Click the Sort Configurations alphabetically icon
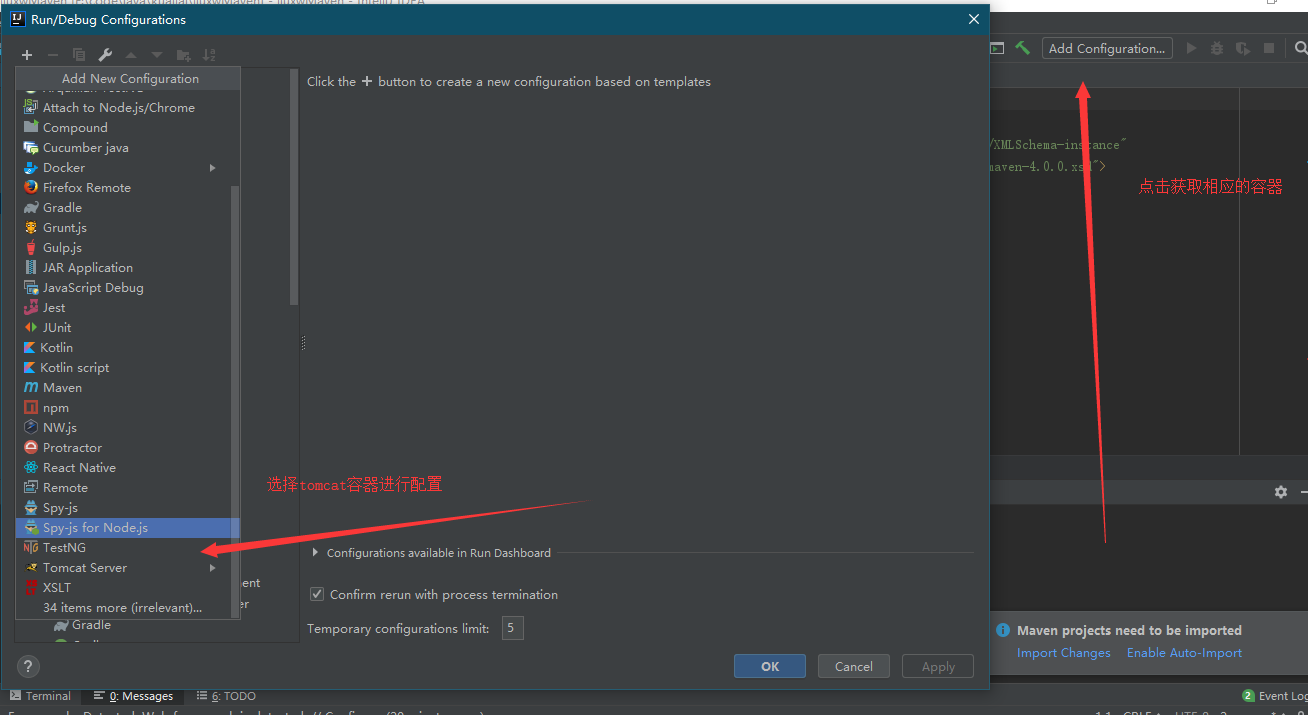 tap(209, 55)
